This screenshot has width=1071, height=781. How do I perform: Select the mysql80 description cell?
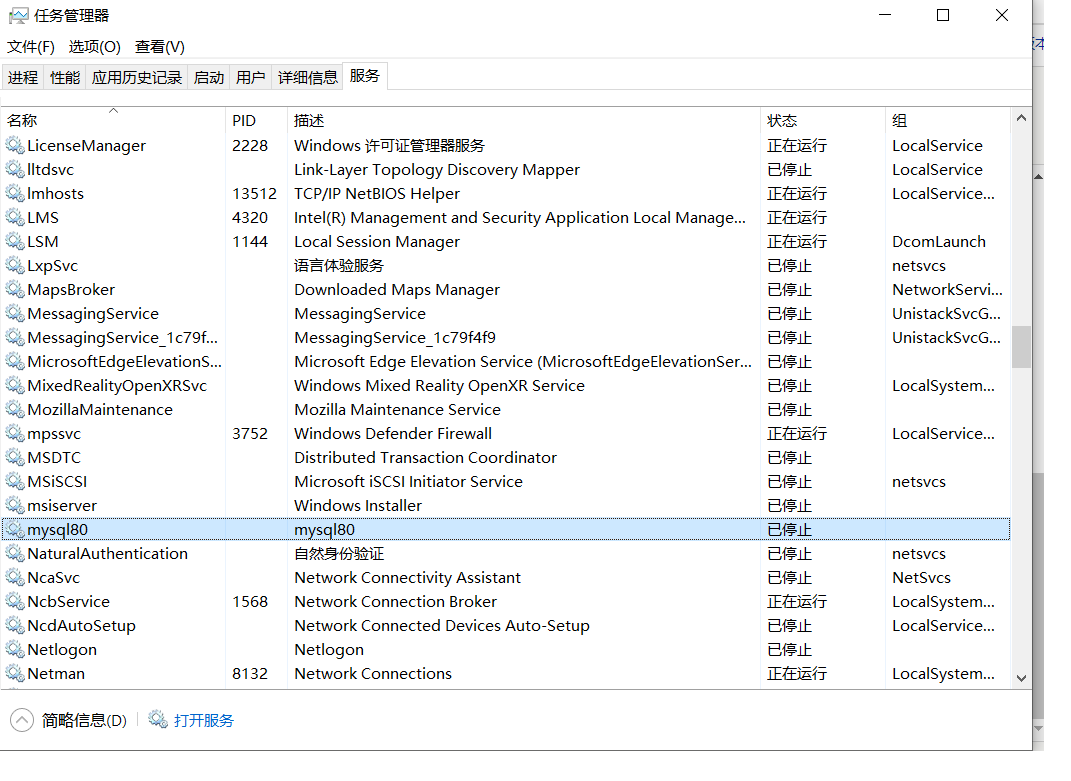click(x=324, y=530)
